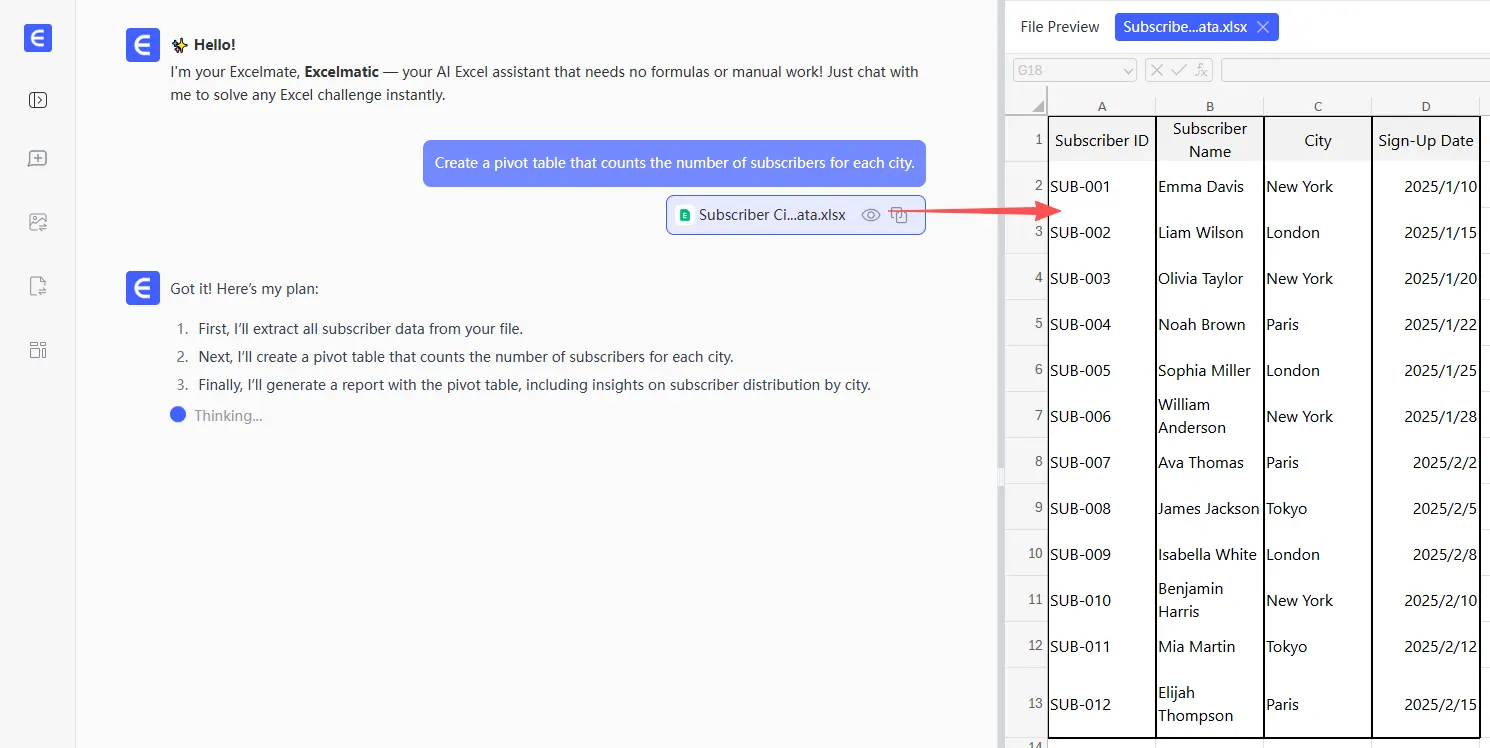Screen dimensions: 1490x748
Task: Select column C header
Action: coord(1317,106)
